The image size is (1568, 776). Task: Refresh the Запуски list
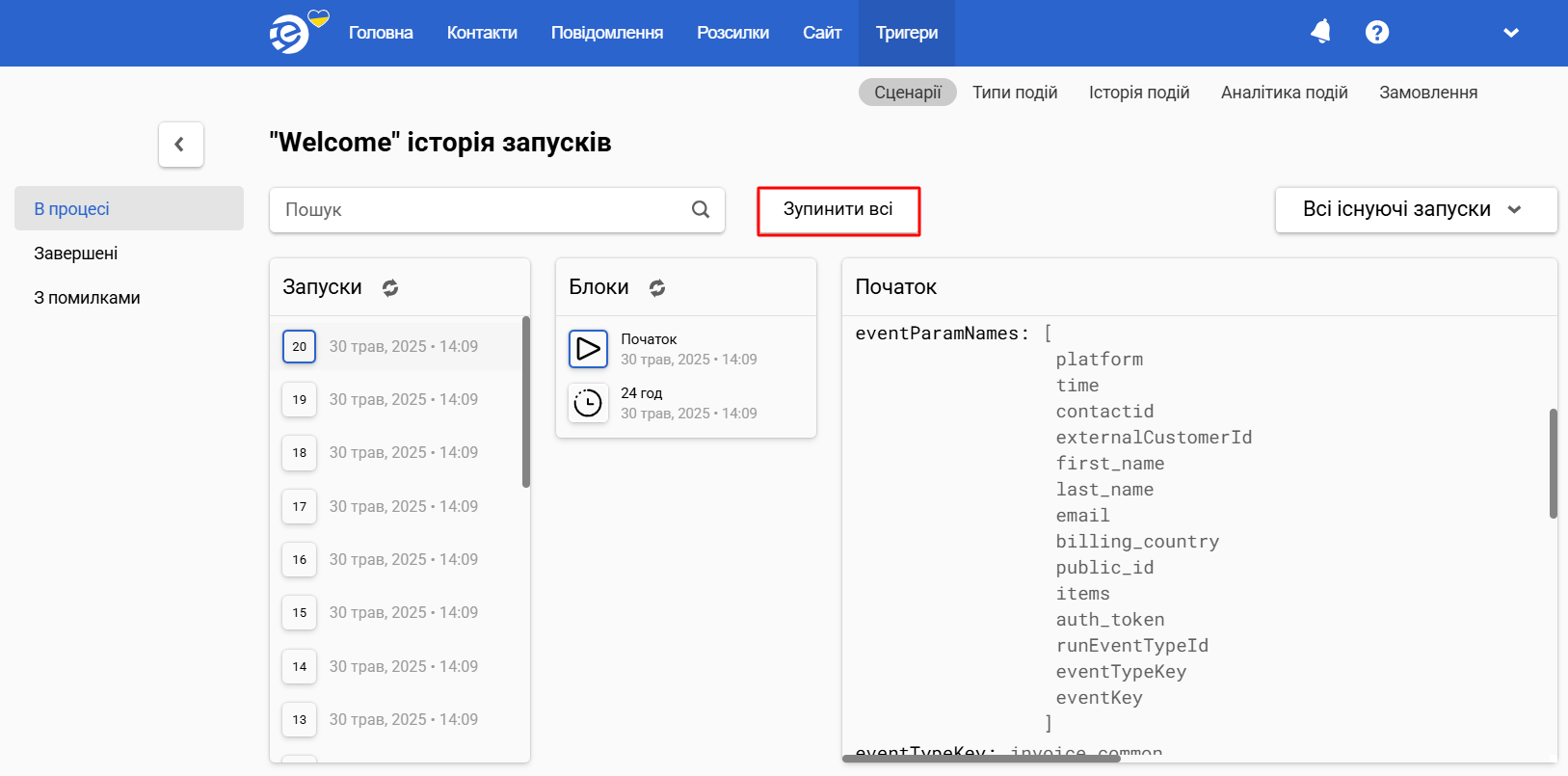[x=390, y=287]
